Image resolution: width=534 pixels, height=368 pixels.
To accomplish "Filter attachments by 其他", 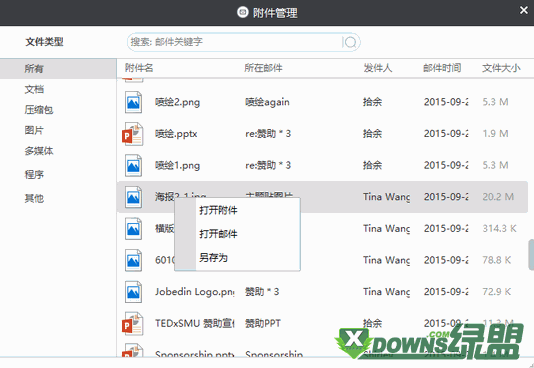I will (x=34, y=198).
